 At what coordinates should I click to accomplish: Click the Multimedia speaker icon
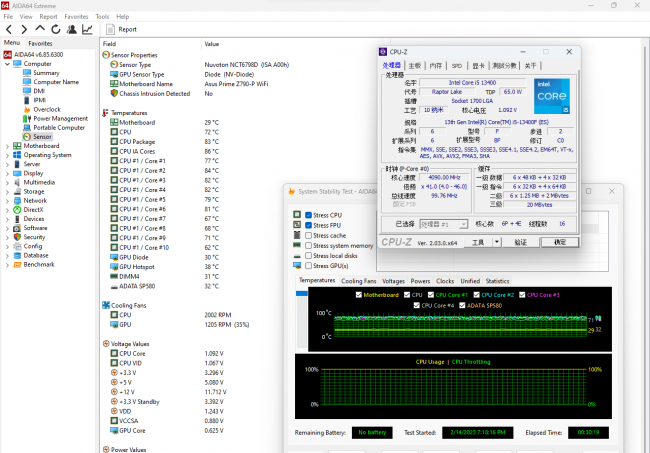[x=17, y=182]
